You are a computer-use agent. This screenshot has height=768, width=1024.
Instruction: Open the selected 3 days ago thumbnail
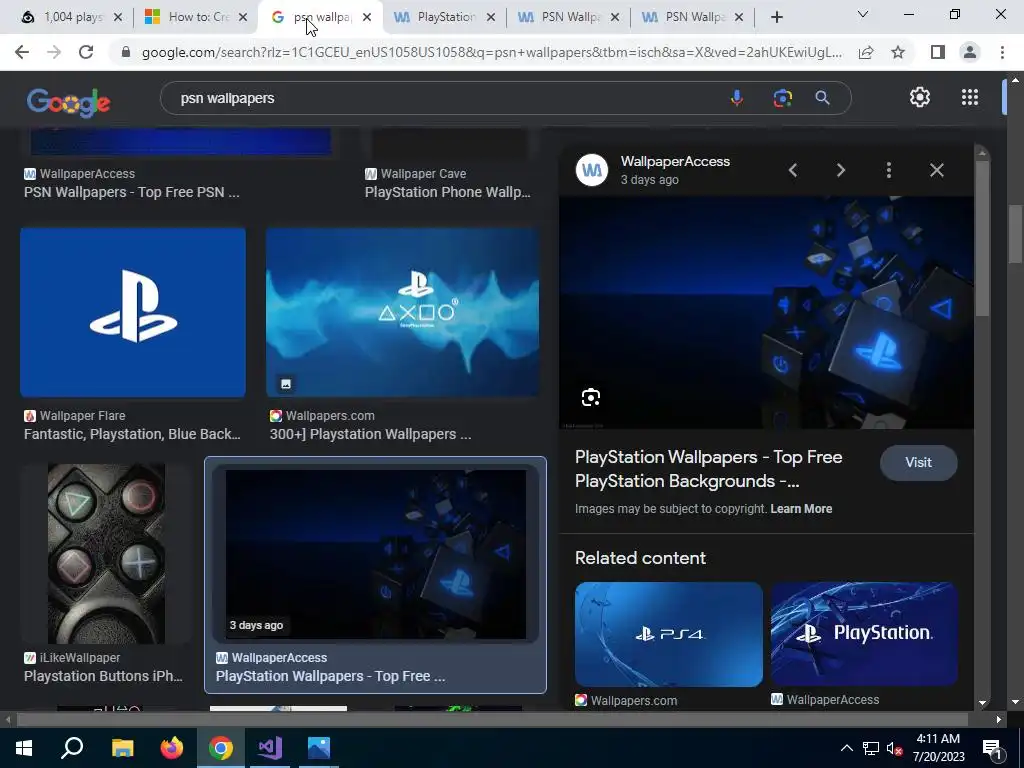pyautogui.click(x=376, y=554)
